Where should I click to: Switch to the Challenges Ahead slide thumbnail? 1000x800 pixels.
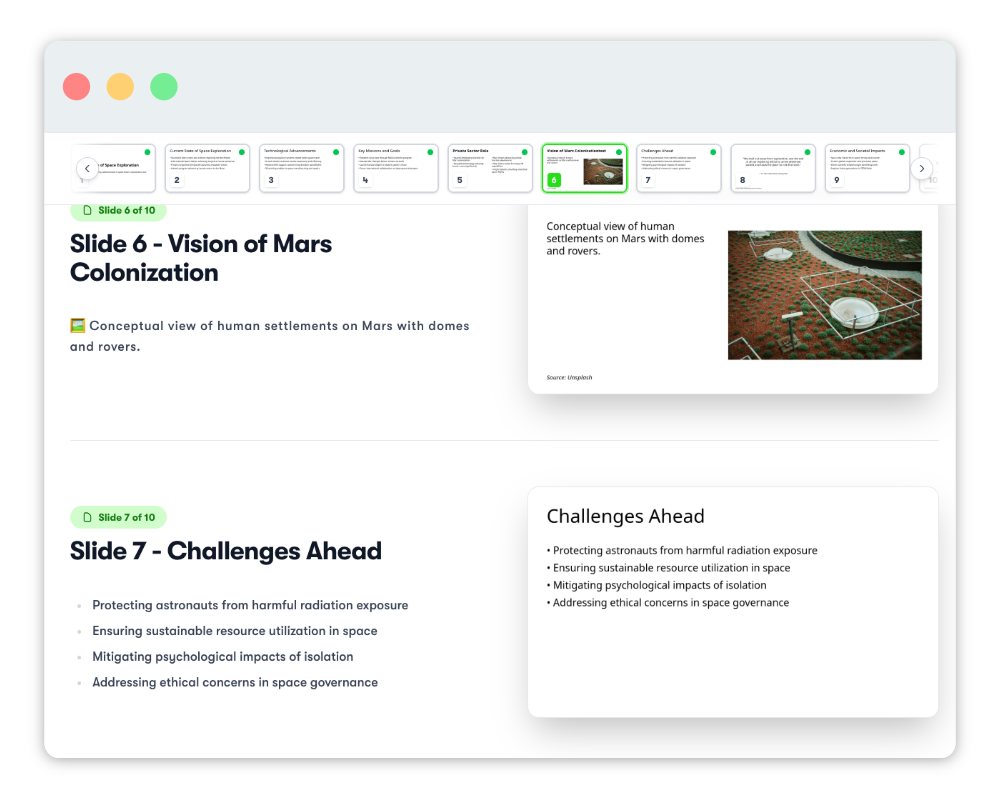[x=677, y=168]
